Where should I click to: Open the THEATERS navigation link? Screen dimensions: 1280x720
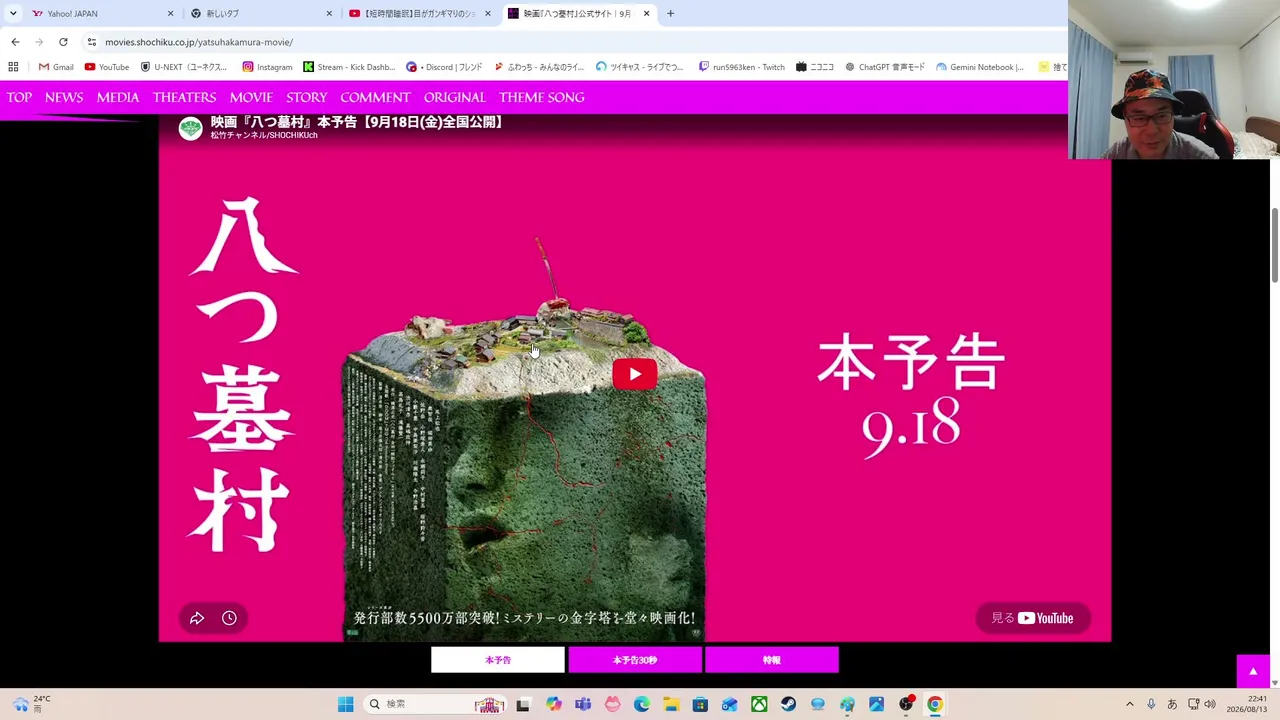(184, 97)
